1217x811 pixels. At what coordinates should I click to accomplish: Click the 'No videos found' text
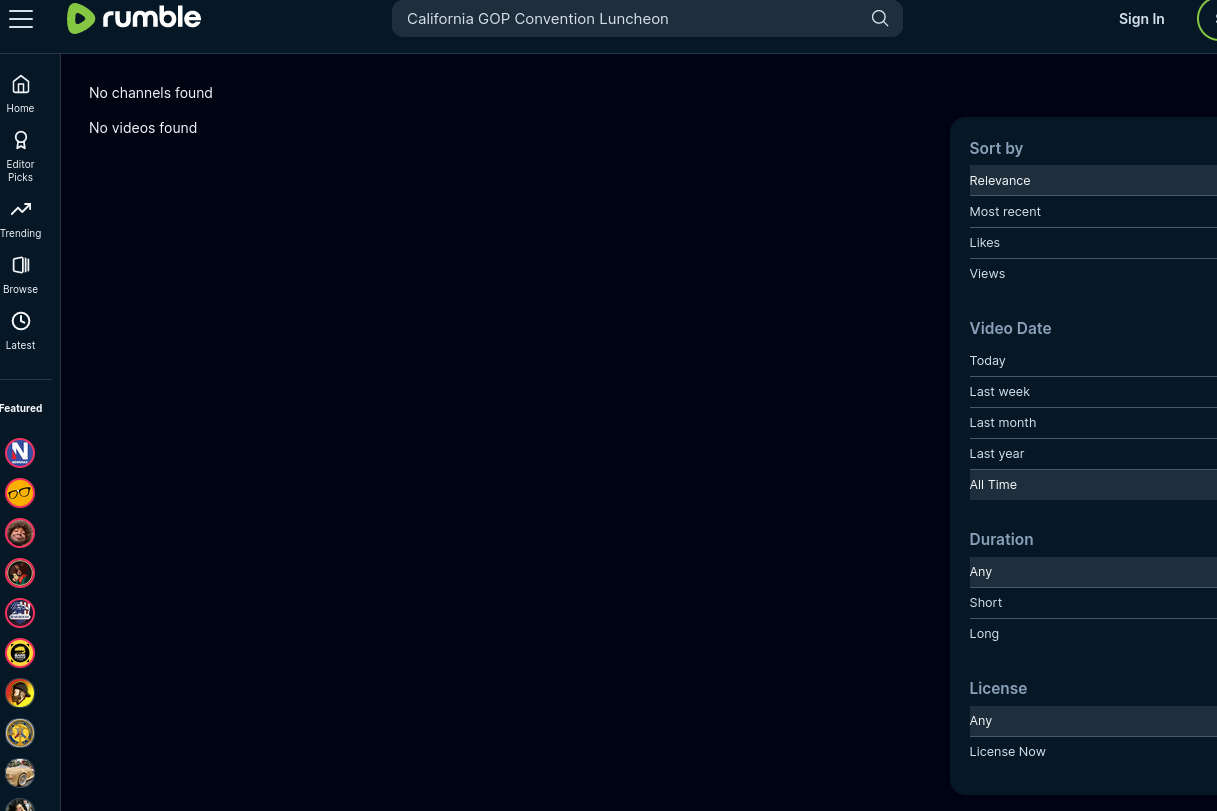[x=143, y=128]
